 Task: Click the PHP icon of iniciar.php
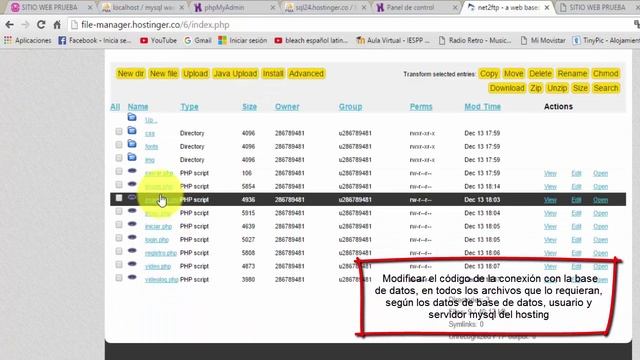[132, 224]
